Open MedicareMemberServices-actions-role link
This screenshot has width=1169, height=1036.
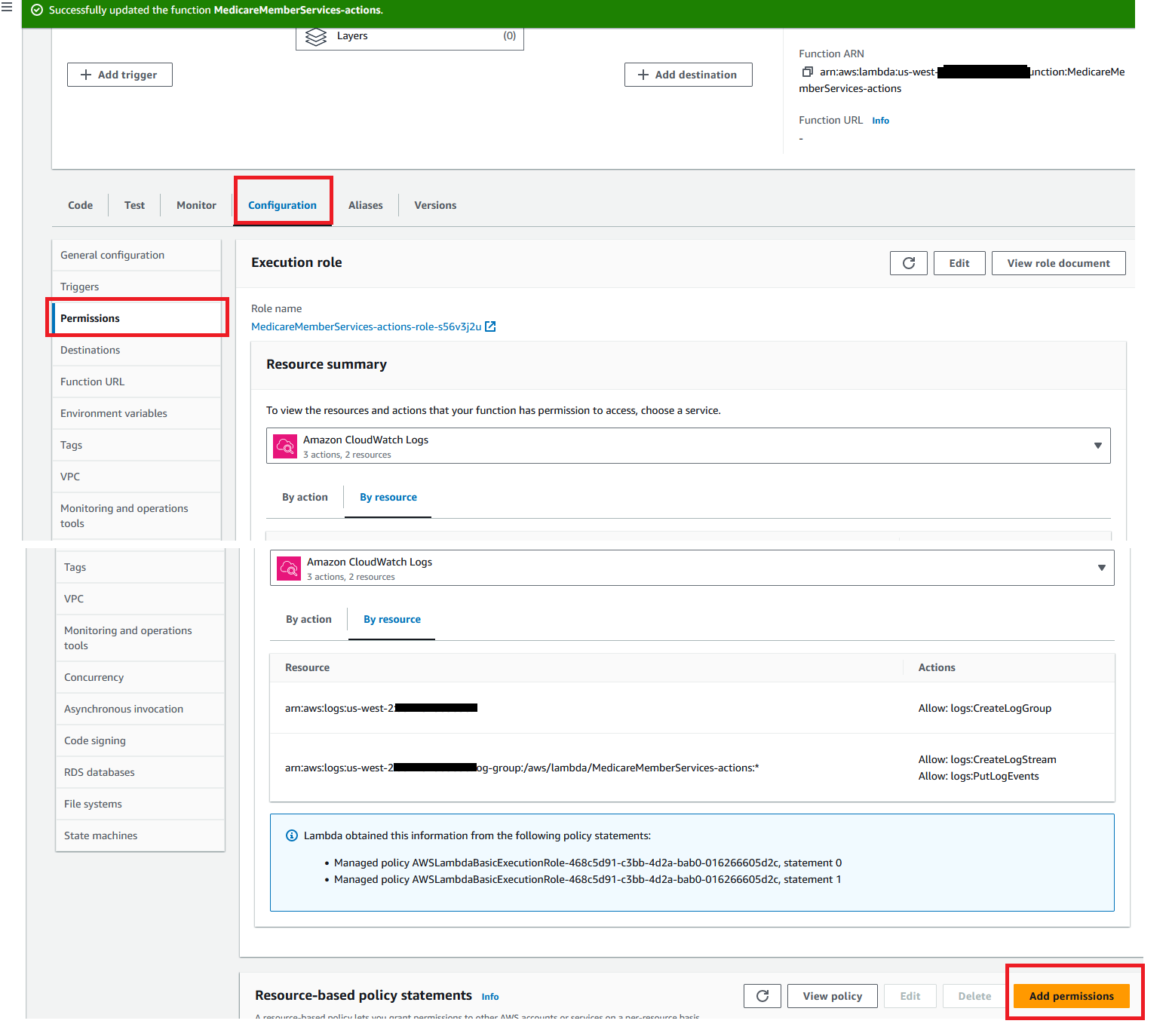(x=366, y=326)
